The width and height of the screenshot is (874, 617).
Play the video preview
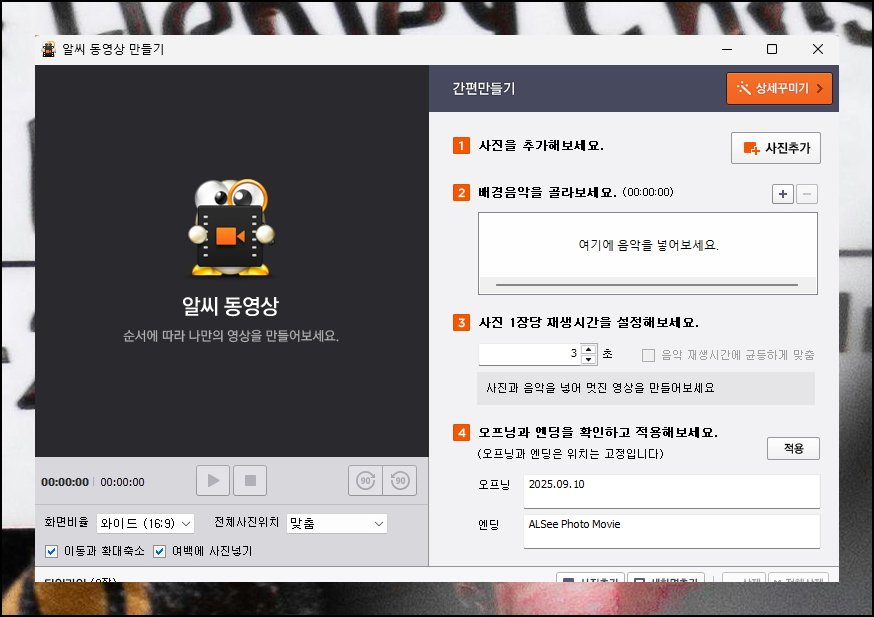(213, 480)
